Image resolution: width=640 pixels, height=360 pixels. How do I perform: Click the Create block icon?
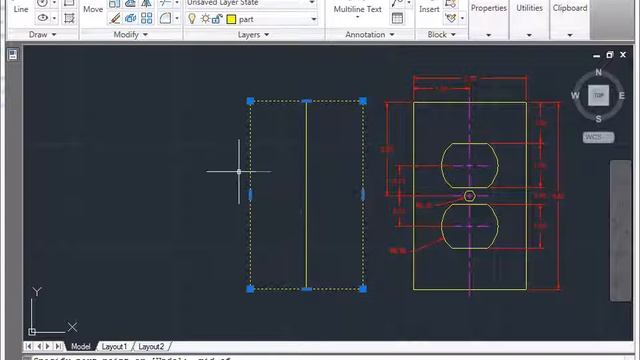(x=451, y=3)
